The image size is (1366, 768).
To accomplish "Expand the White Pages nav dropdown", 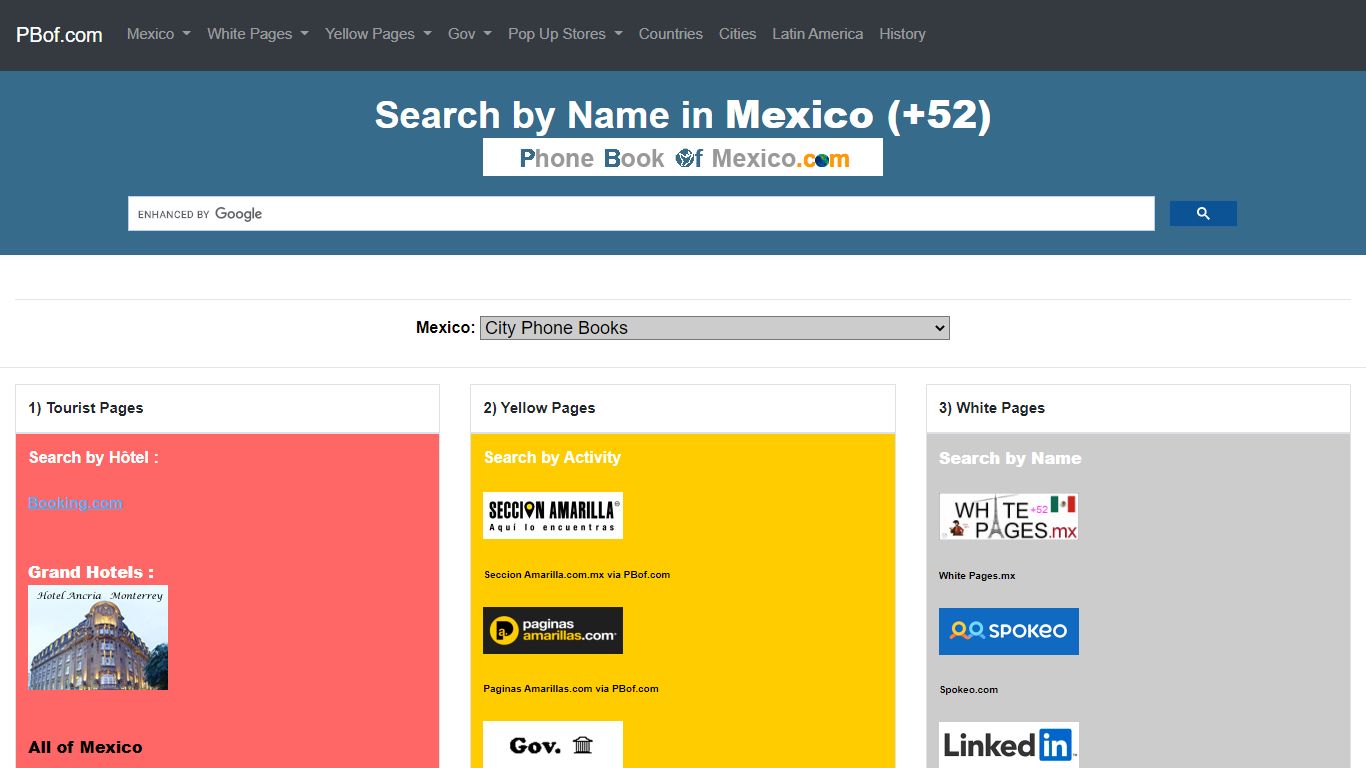I will pyautogui.click(x=258, y=34).
